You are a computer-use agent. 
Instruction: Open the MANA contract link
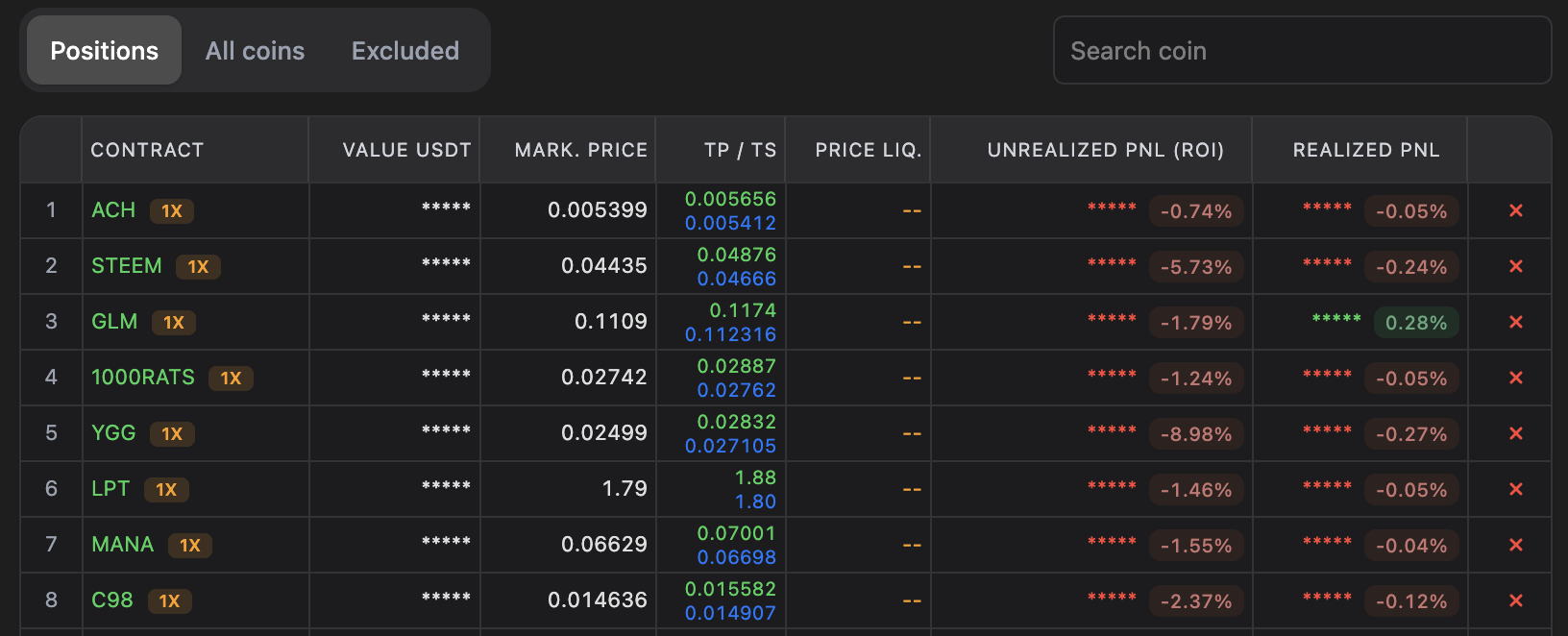(x=123, y=545)
